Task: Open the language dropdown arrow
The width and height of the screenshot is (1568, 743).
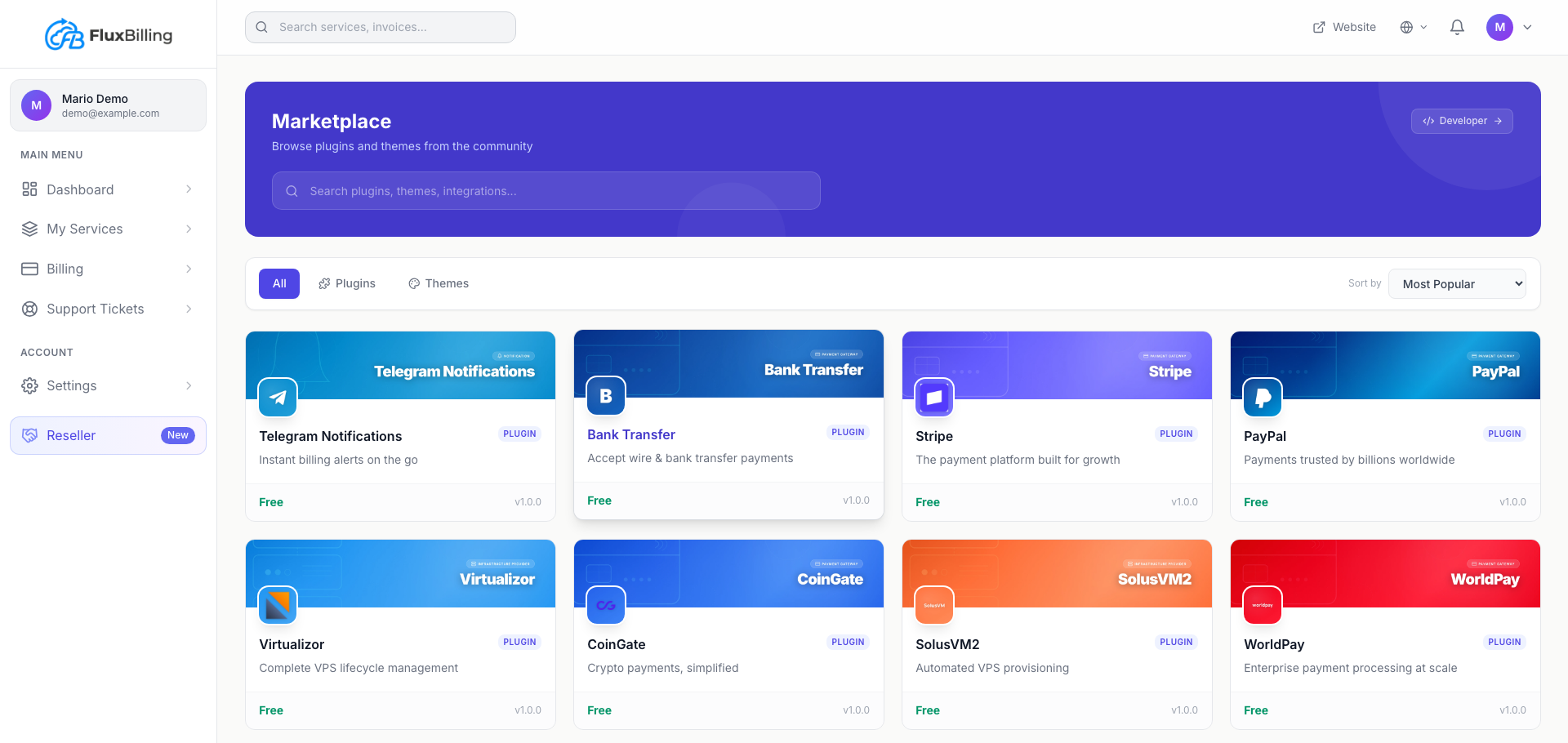Action: tap(1423, 27)
